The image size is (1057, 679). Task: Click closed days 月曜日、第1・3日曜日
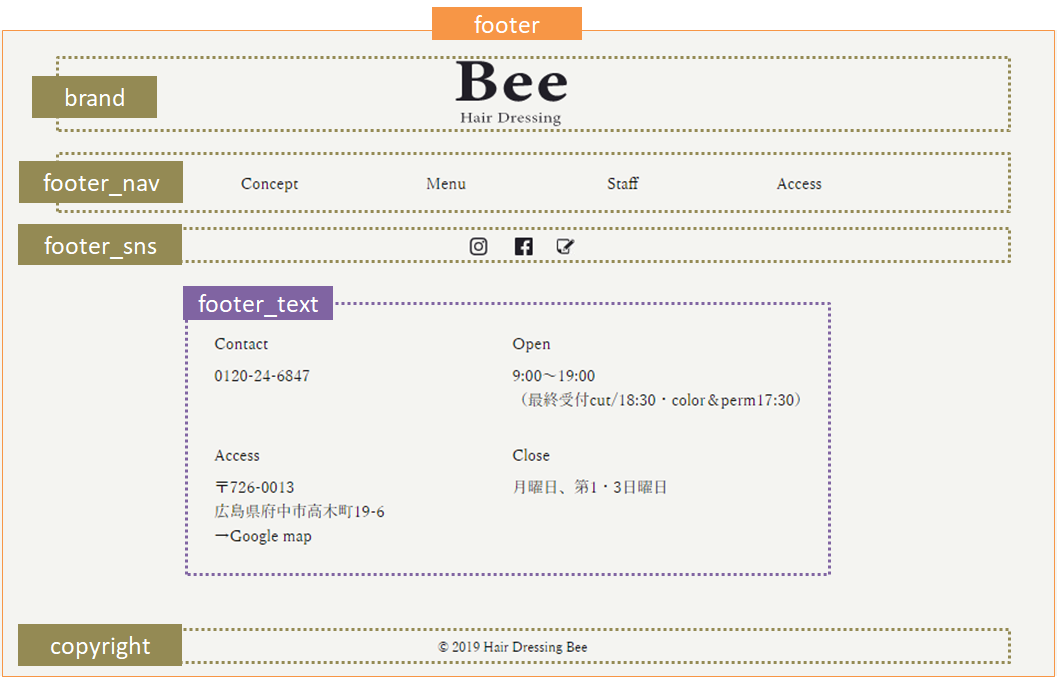point(590,488)
